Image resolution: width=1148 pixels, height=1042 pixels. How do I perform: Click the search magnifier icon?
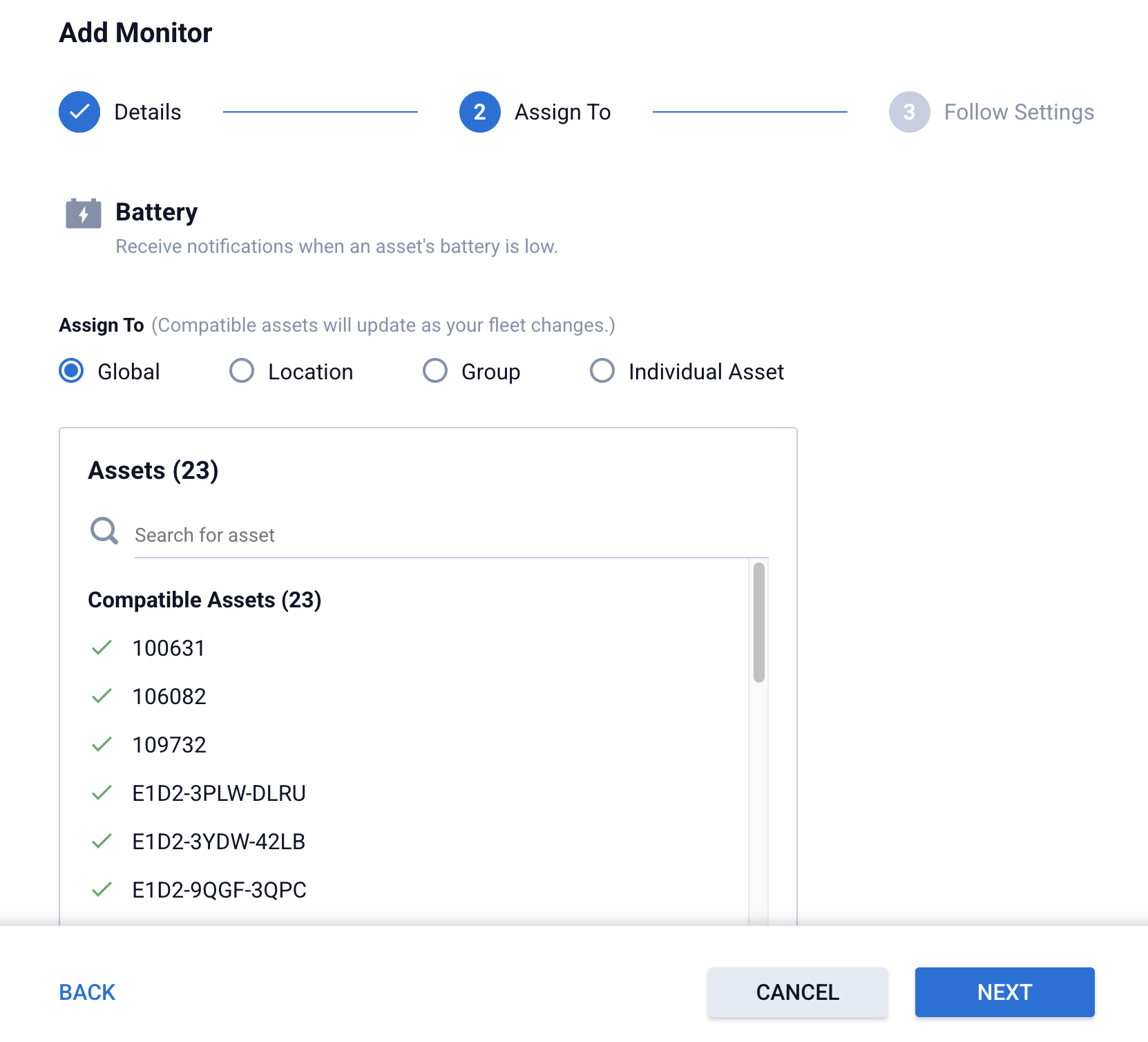point(104,531)
